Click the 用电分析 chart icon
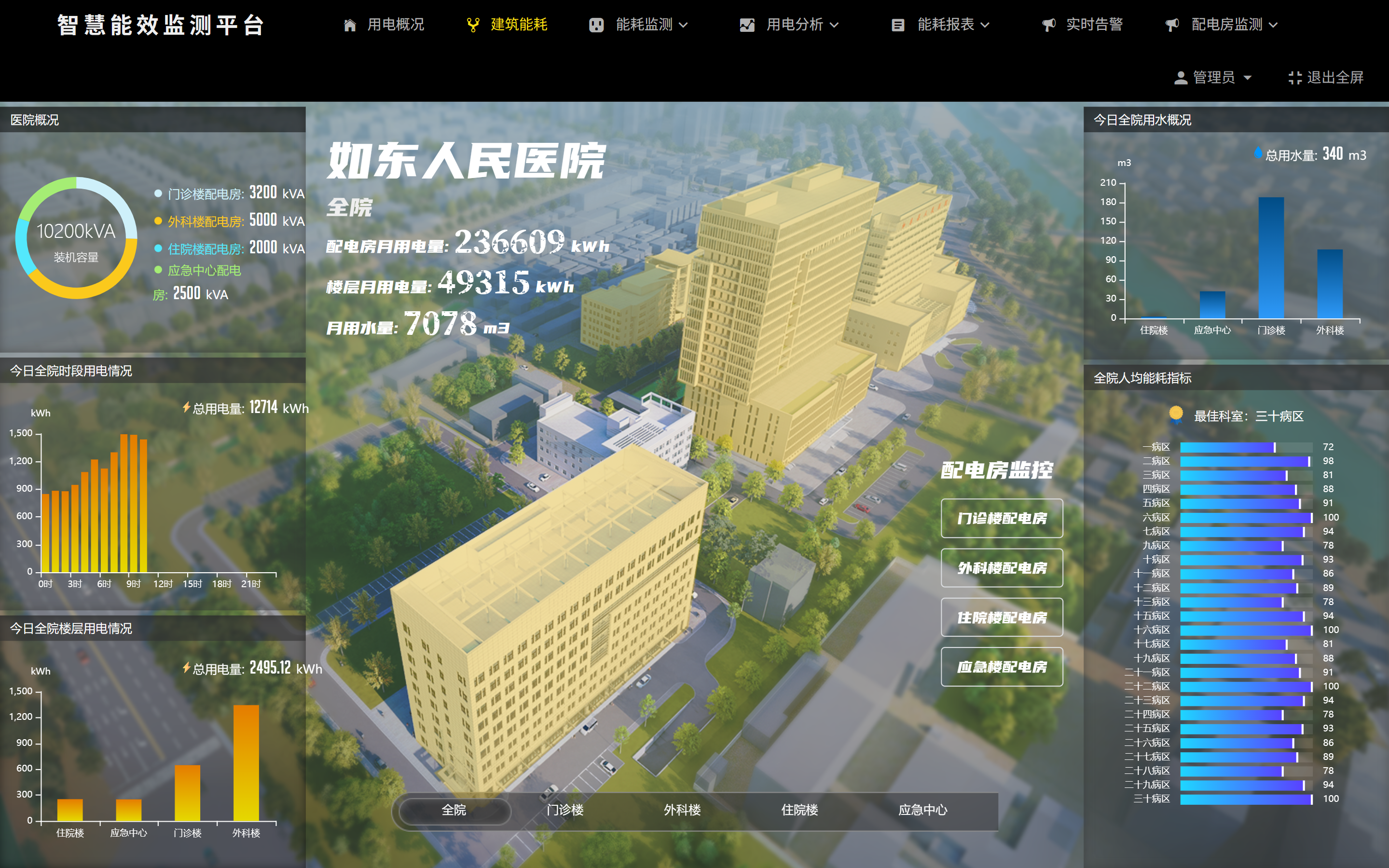 (x=747, y=25)
